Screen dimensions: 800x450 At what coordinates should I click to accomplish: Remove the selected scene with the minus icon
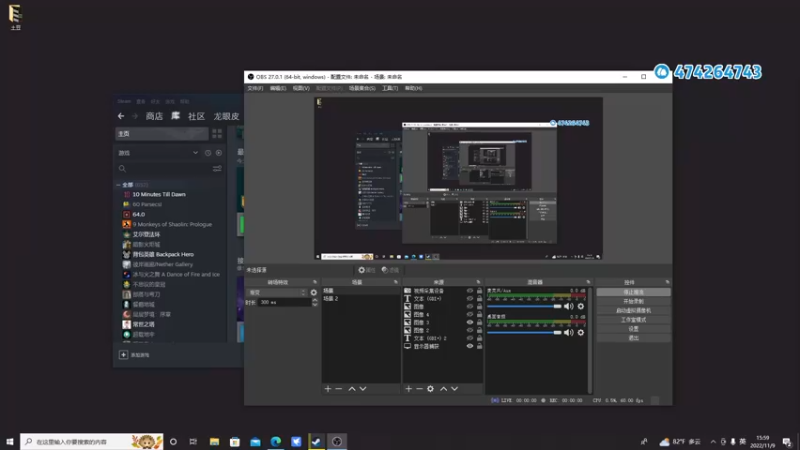pyautogui.click(x=339, y=389)
